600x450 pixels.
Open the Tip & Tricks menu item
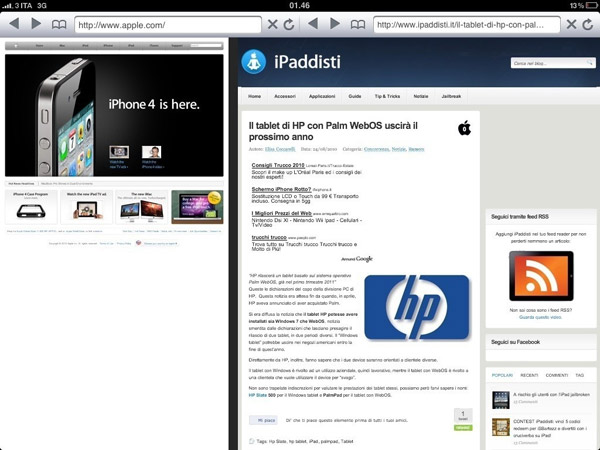click(x=387, y=96)
